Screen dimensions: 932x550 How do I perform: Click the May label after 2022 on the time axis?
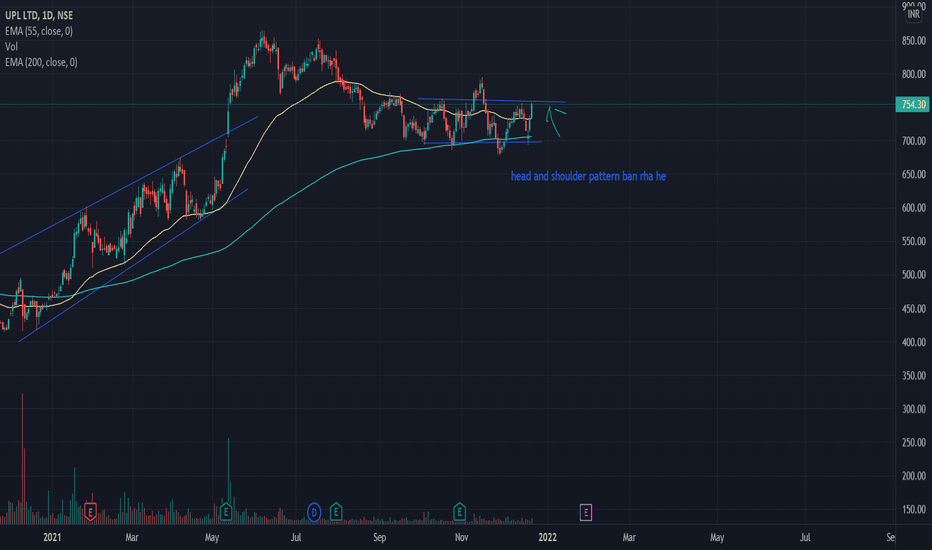pyautogui.click(x=717, y=538)
